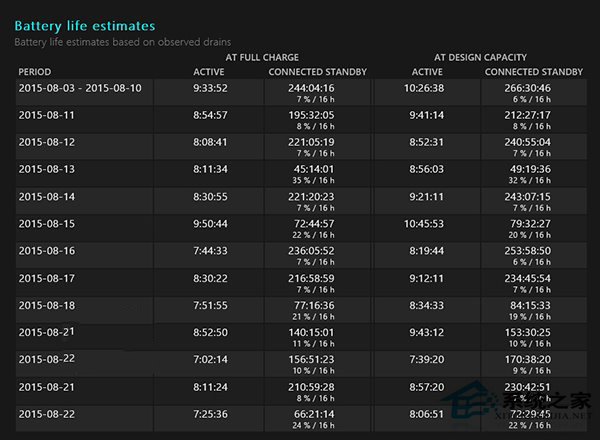
Task: Click the 2015-08-18 period cell
Action: coord(47,304)
